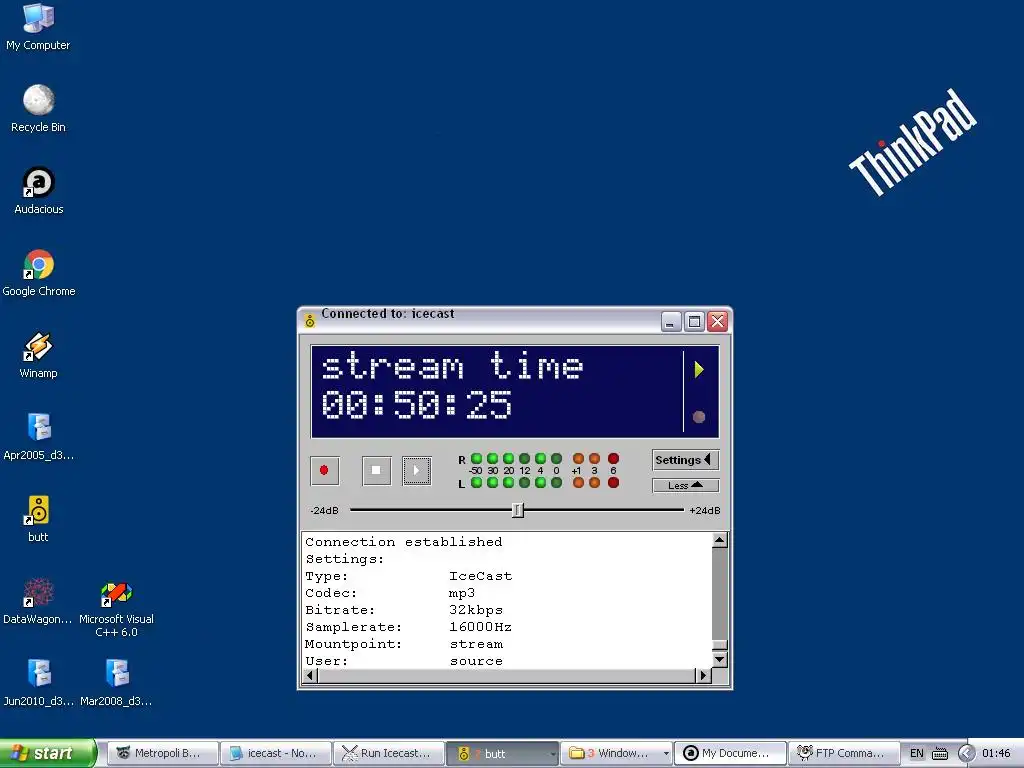
Task: Click the on-screen keyboard tray icon
Action: tap(940, 753)
